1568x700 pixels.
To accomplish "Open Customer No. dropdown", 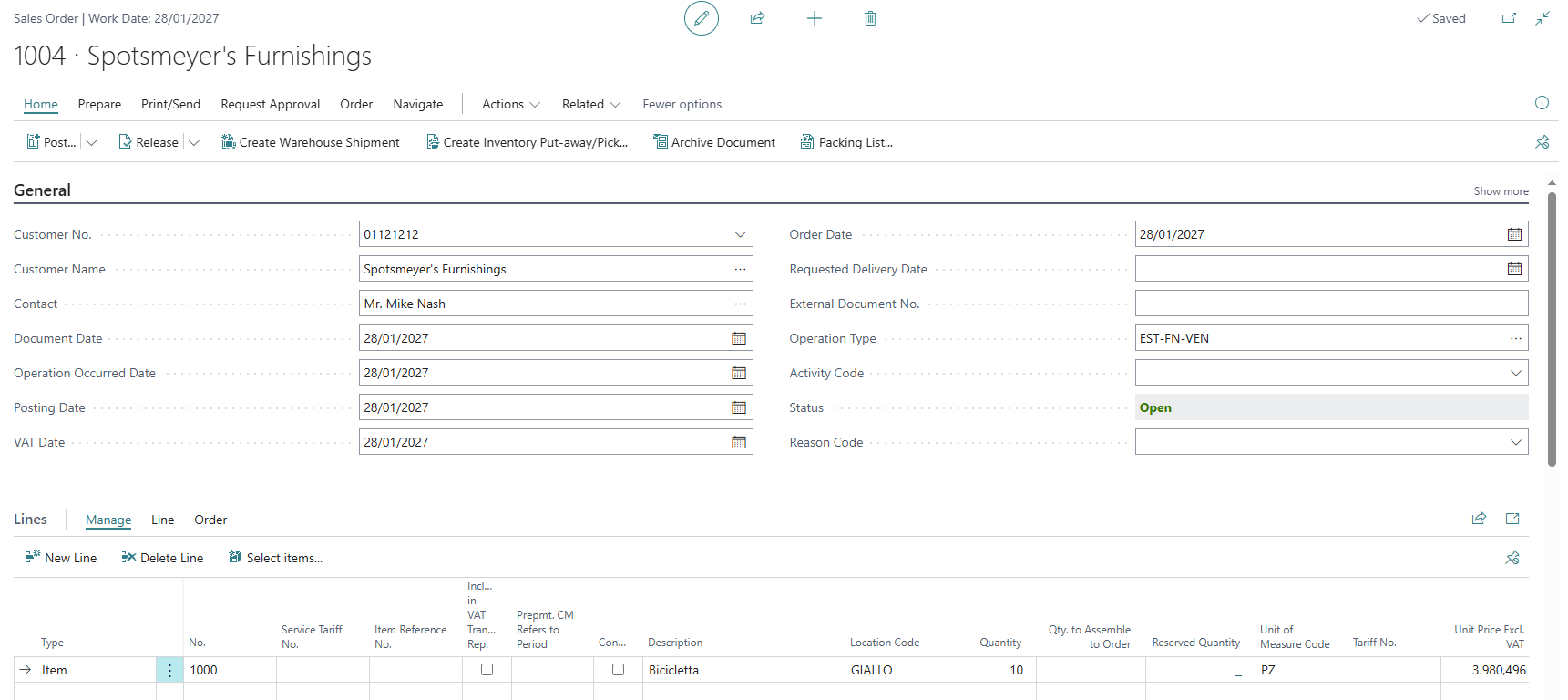I will coord(740,234).
